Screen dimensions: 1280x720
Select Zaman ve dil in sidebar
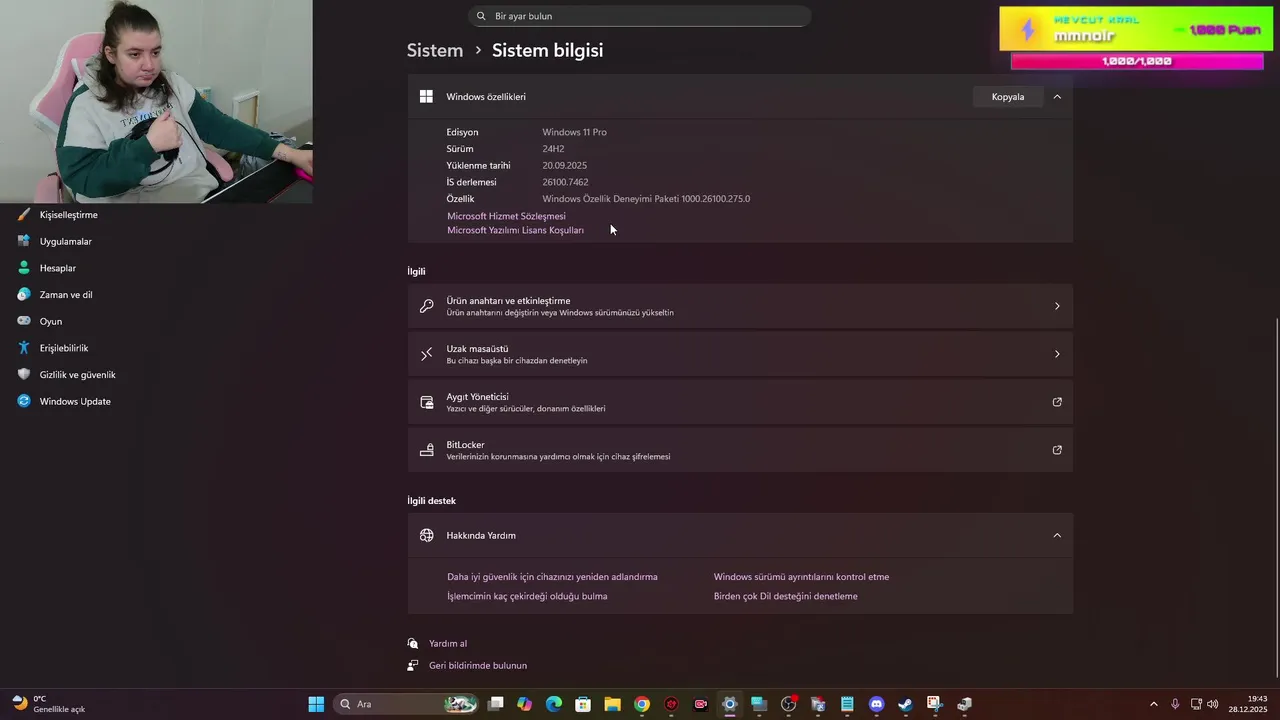coord(66,295)
